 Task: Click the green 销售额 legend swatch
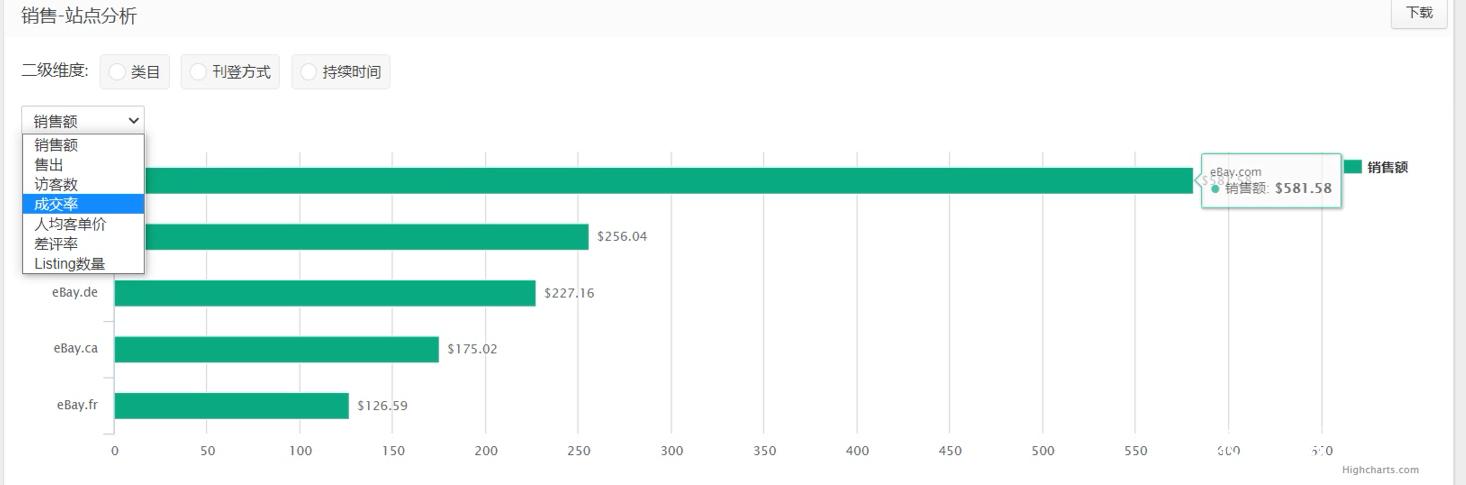click(x=1353, y=167)
